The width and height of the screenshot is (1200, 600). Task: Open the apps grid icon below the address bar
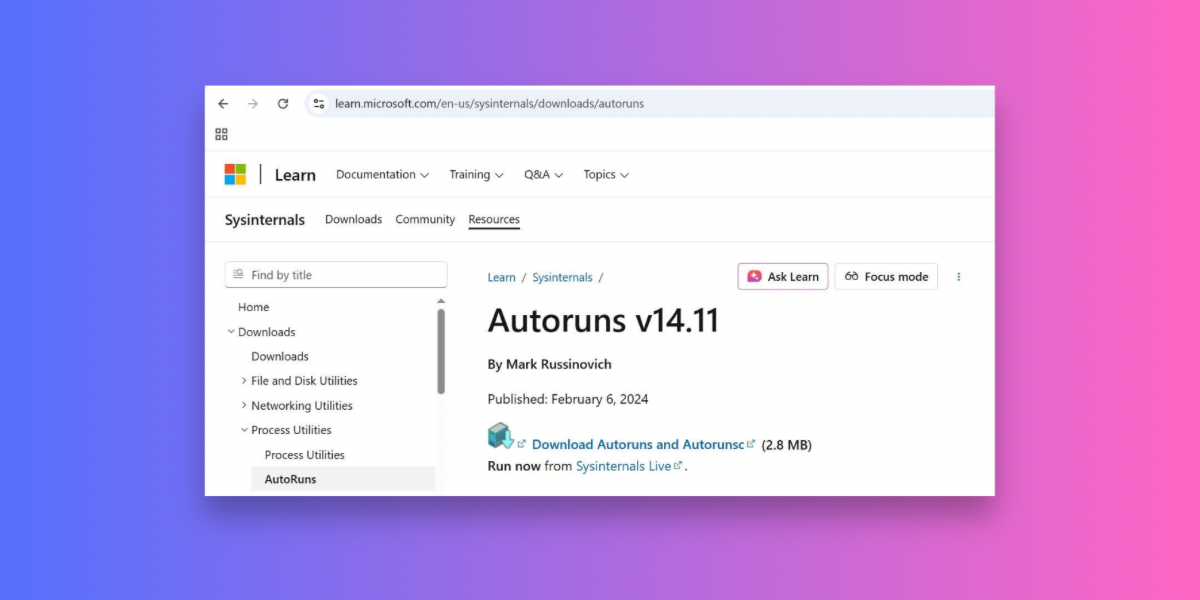221,133
